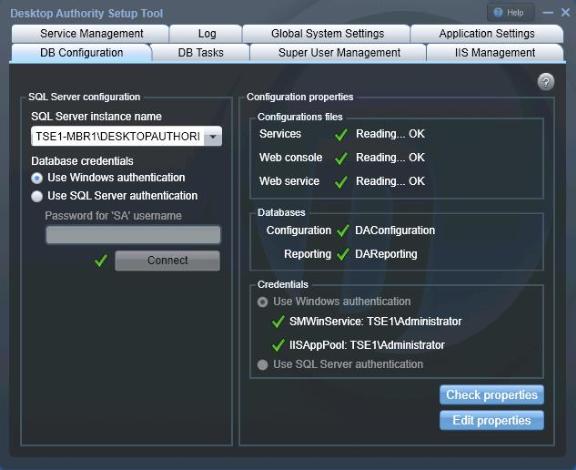Click the Check properties button
The image size is (576, 470).
click(x=492, y=395)
